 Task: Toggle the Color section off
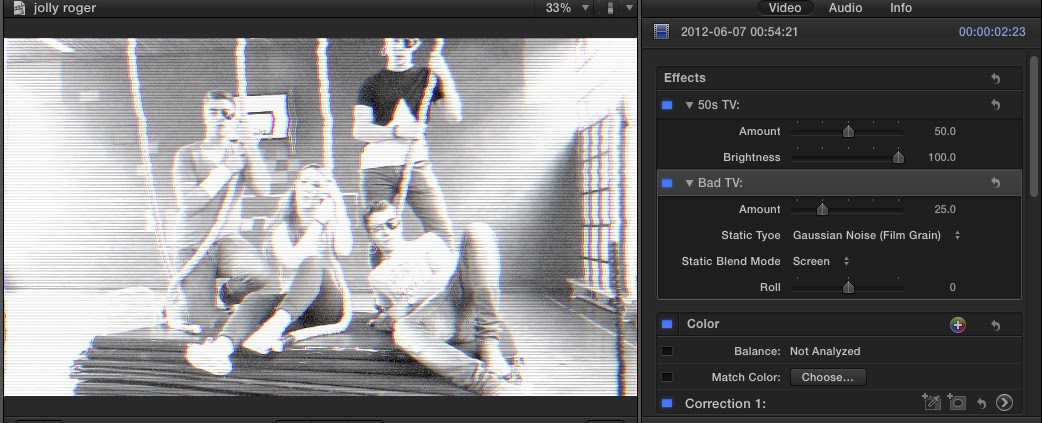[x=667, y=324]
